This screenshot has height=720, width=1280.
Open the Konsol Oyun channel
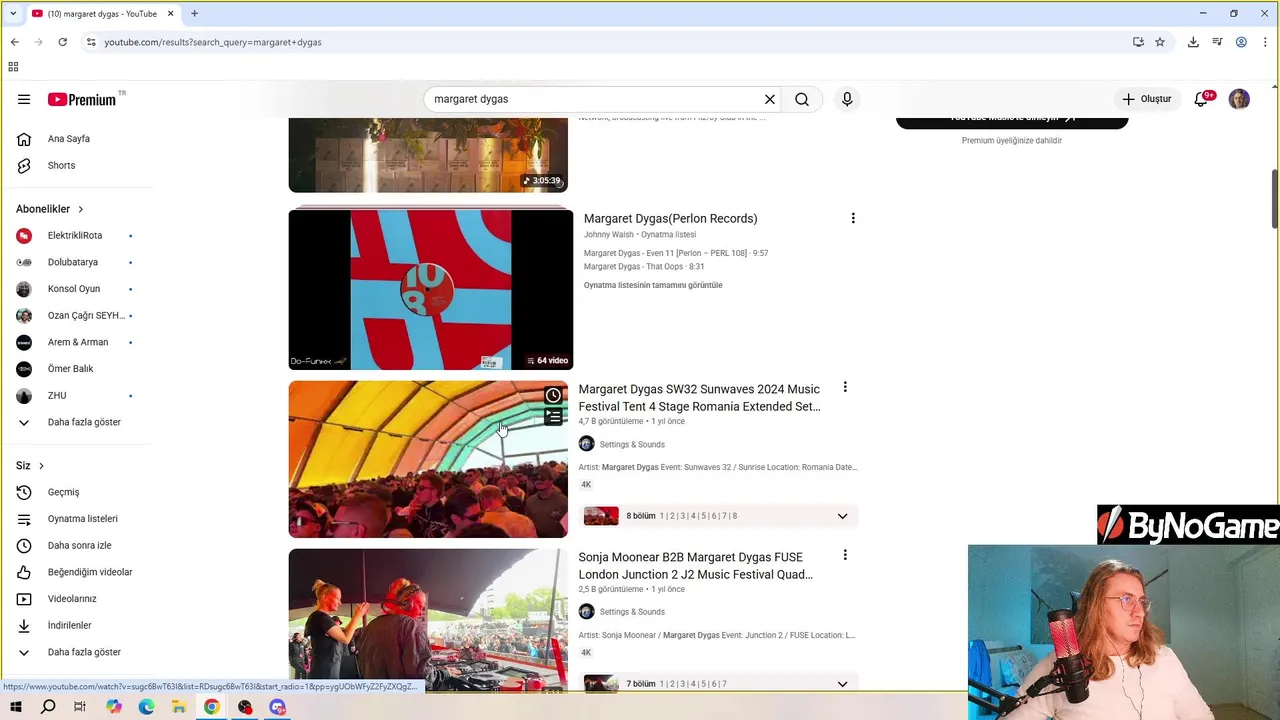pyautogui.click(x=75, y=289)
